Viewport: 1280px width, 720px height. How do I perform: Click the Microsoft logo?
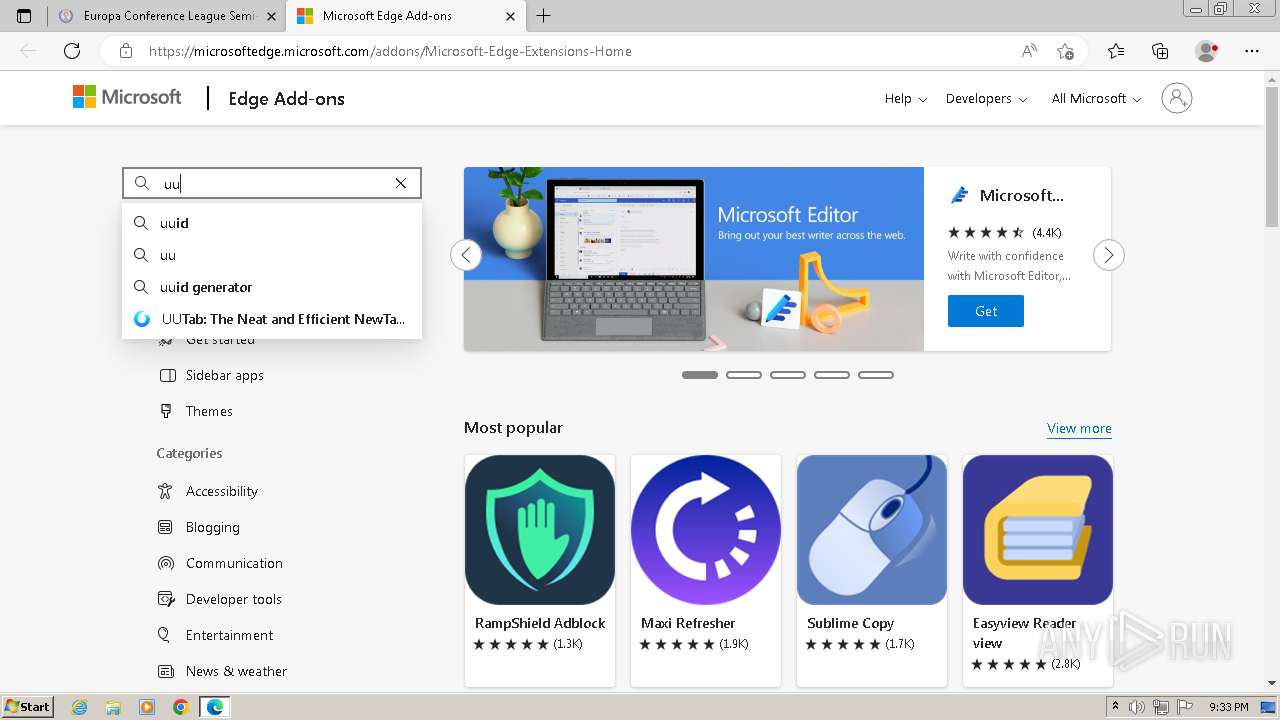click(127, 97)
